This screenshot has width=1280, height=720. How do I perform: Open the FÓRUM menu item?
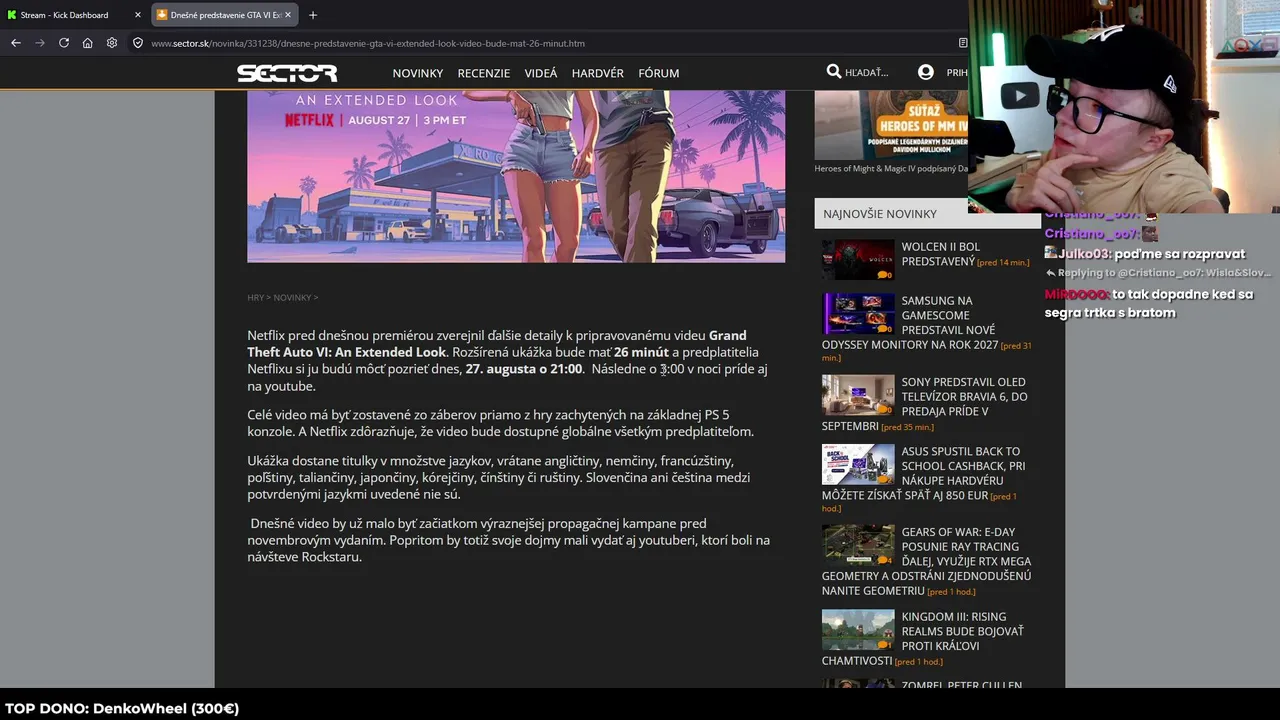(x=659, y=73)
